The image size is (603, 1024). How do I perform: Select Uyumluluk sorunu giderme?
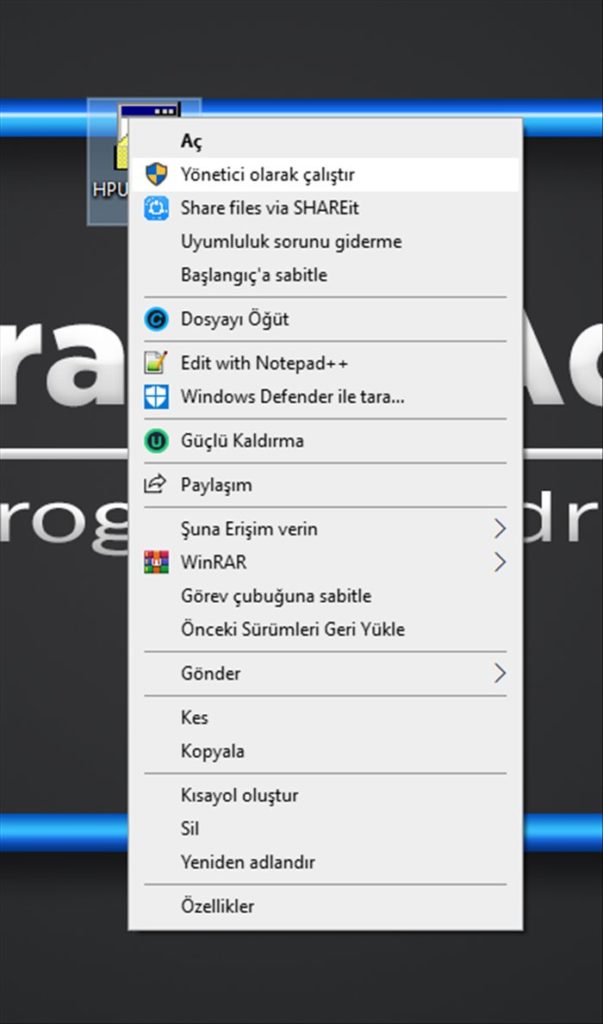325,242
